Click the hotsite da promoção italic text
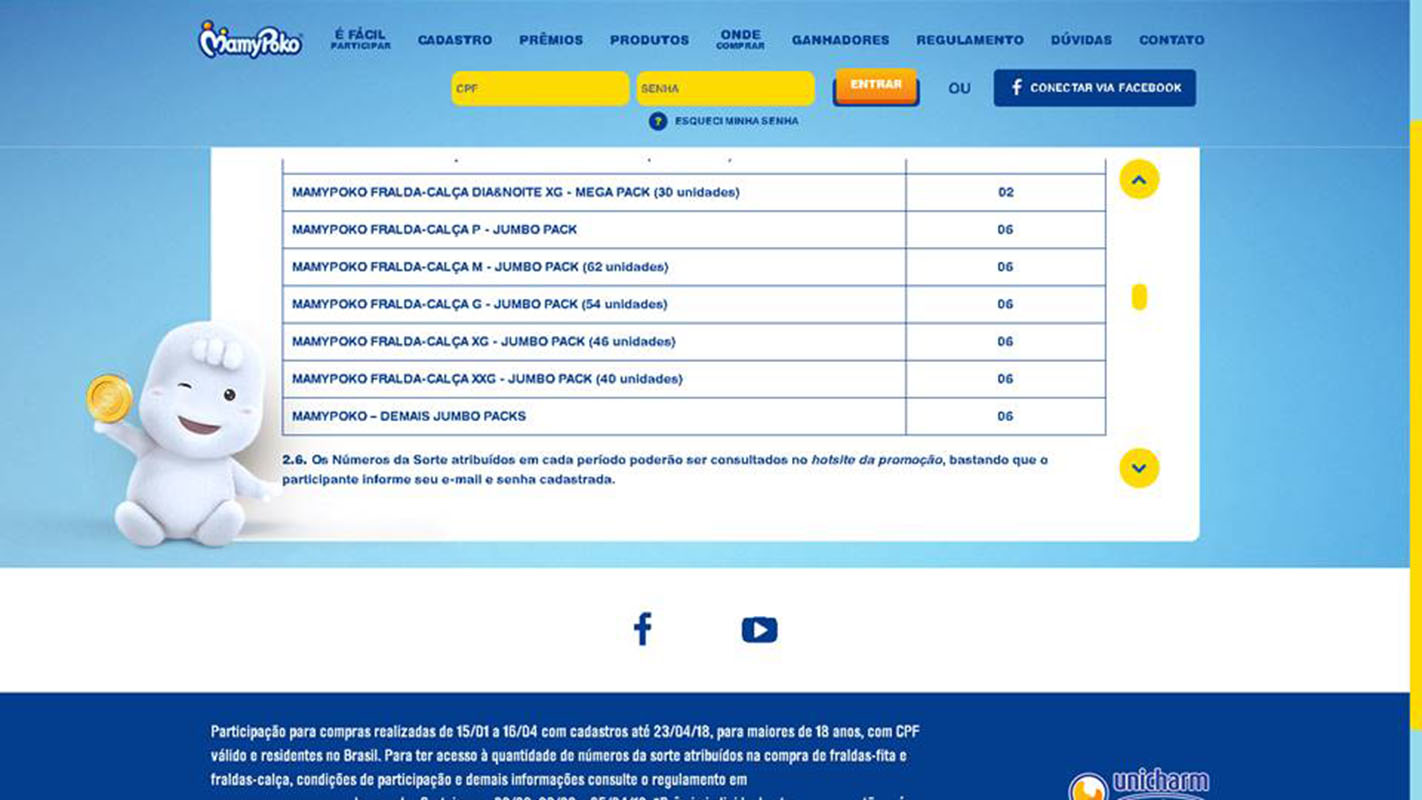The height and width of the screenshot is (800, 1422). click(x=876, y=460)
